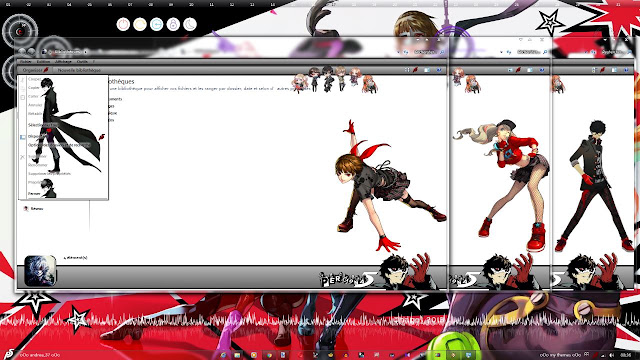Image resolution: width=640 pixels, height=360 pixels.
Task: Click the lock icon in the top dock
Action: [x=173, y=24]
